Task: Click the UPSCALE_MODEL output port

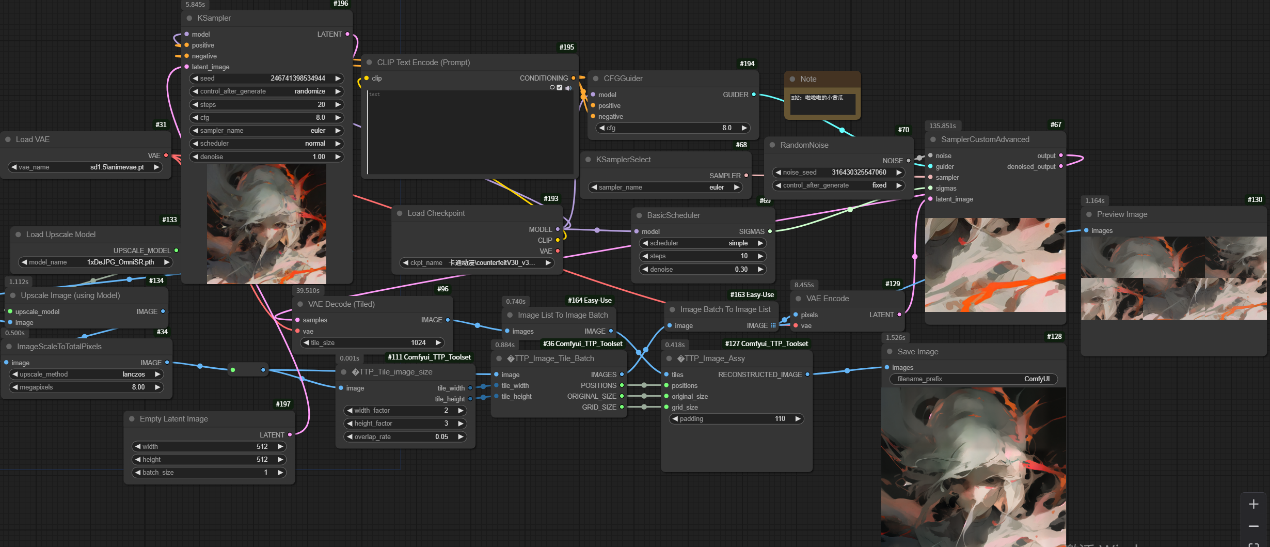Action: (176, 250)
